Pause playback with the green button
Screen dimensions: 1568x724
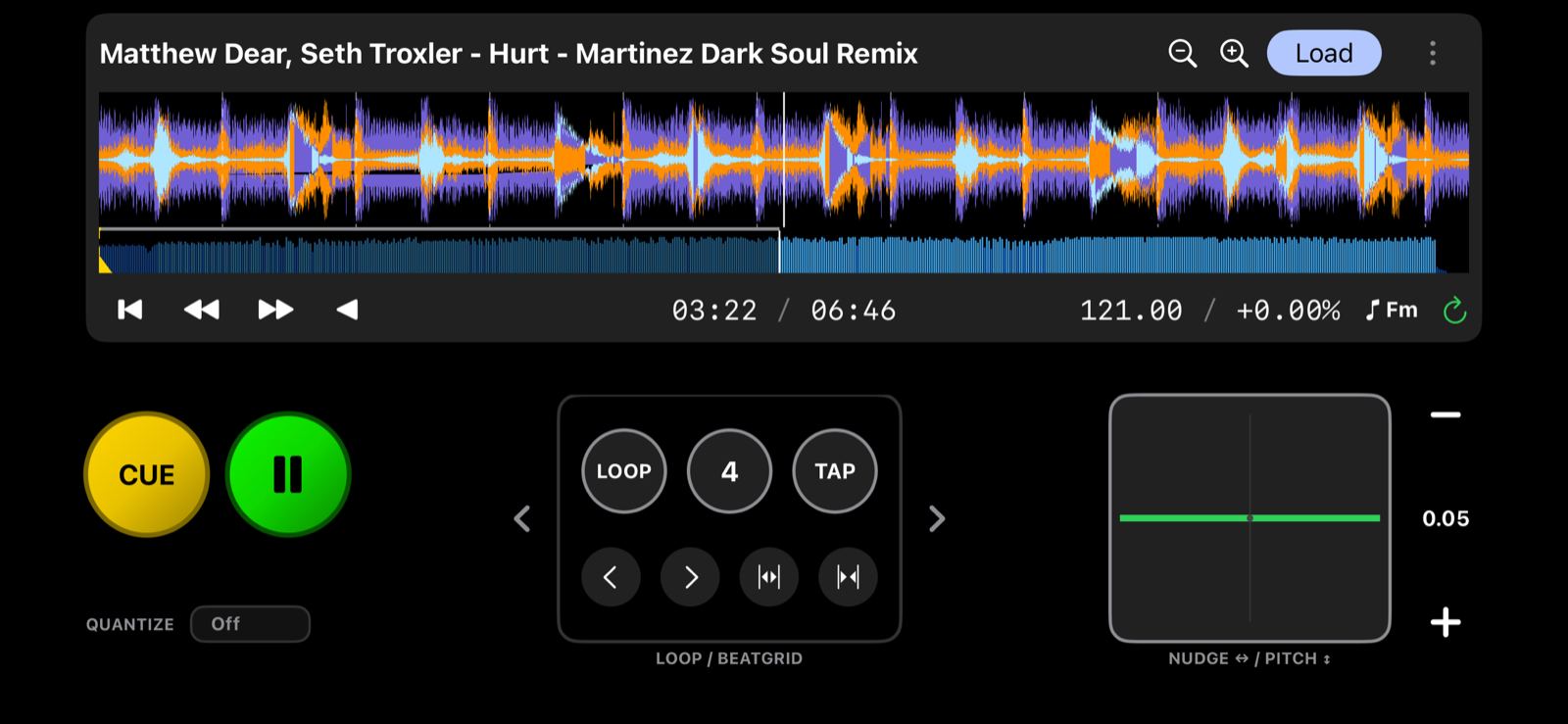(x=288, y=474)
